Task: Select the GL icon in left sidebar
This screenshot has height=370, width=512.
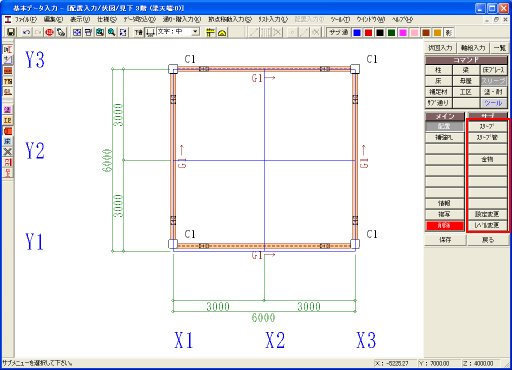Action: point(8,91)
